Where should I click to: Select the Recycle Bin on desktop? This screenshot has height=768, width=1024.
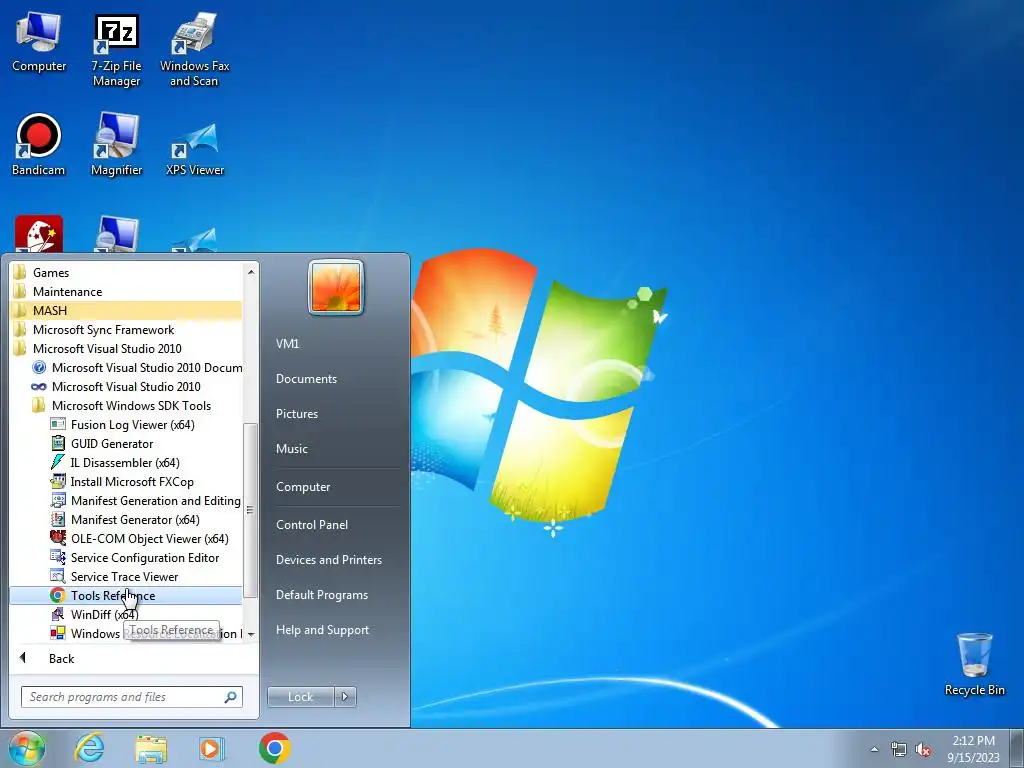click(974, 664)
